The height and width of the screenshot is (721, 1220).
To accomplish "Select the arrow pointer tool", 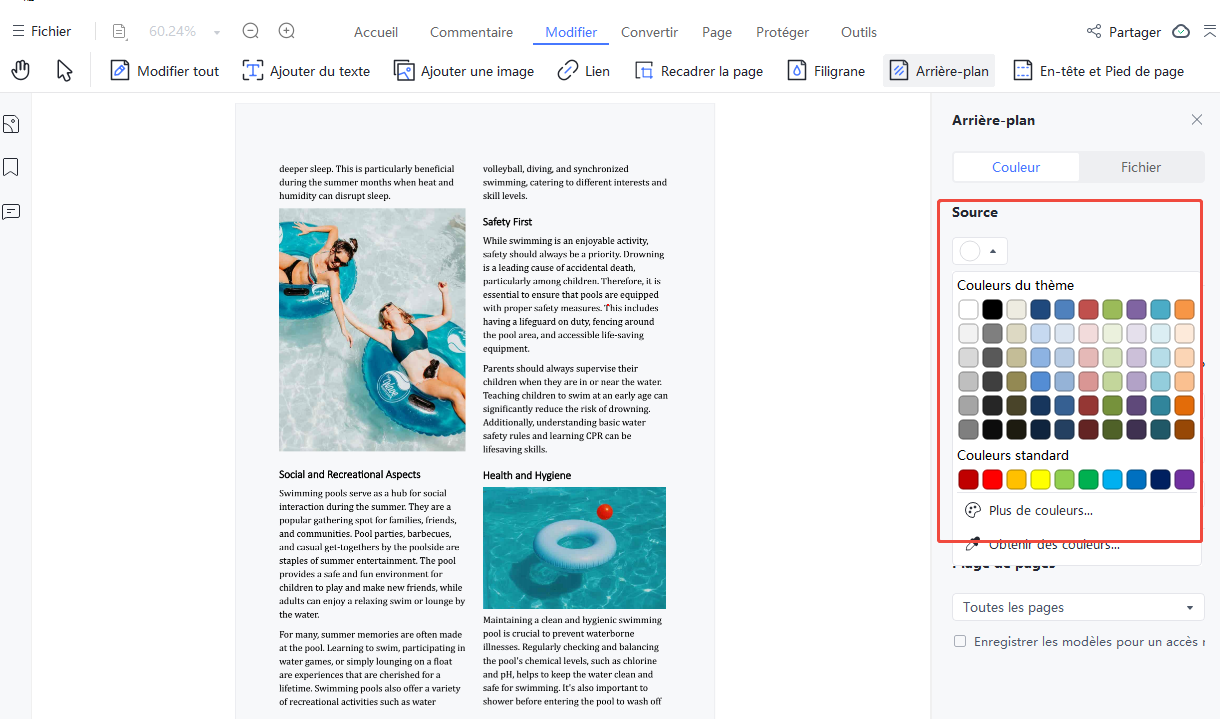I will pyautogui.click(x=64, y=70).
